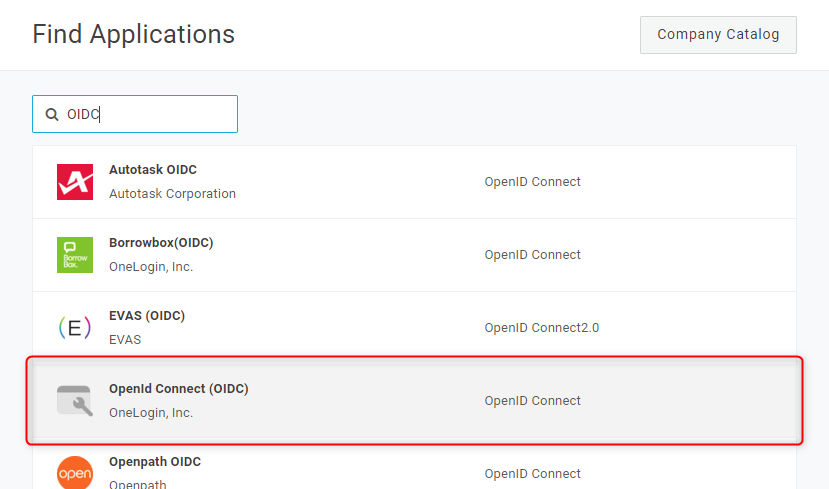Click OpenID Connect type in Autotask row
This screenshot has width=829, height=489.
pos(533,182)
